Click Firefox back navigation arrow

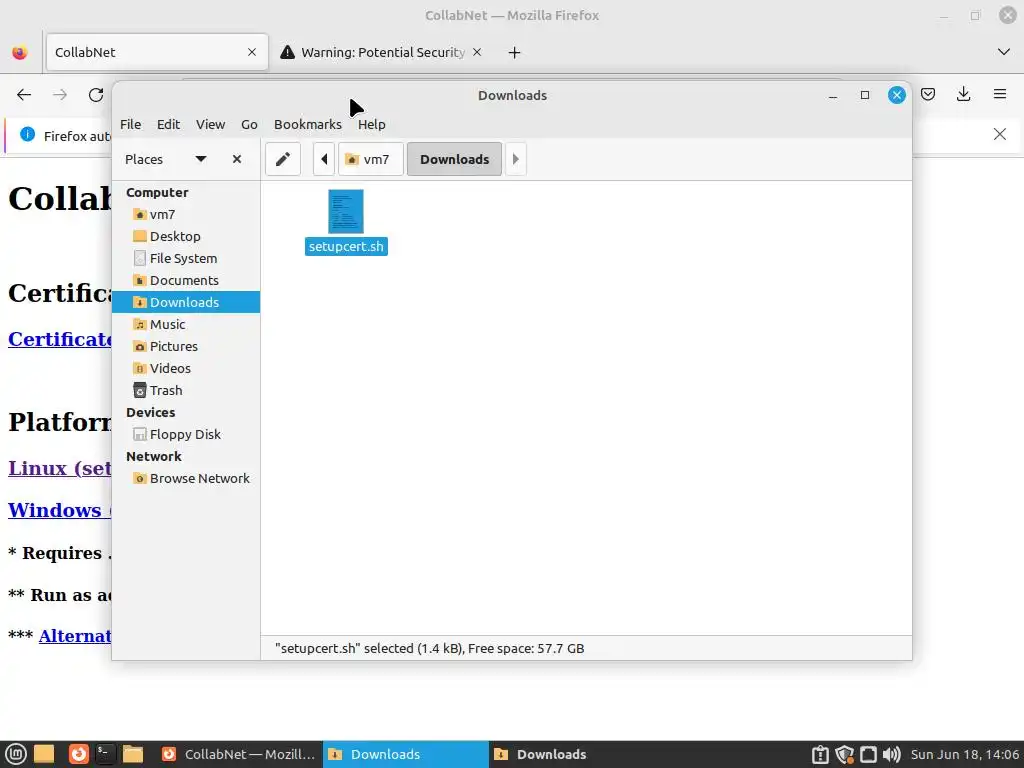point(24,95)
